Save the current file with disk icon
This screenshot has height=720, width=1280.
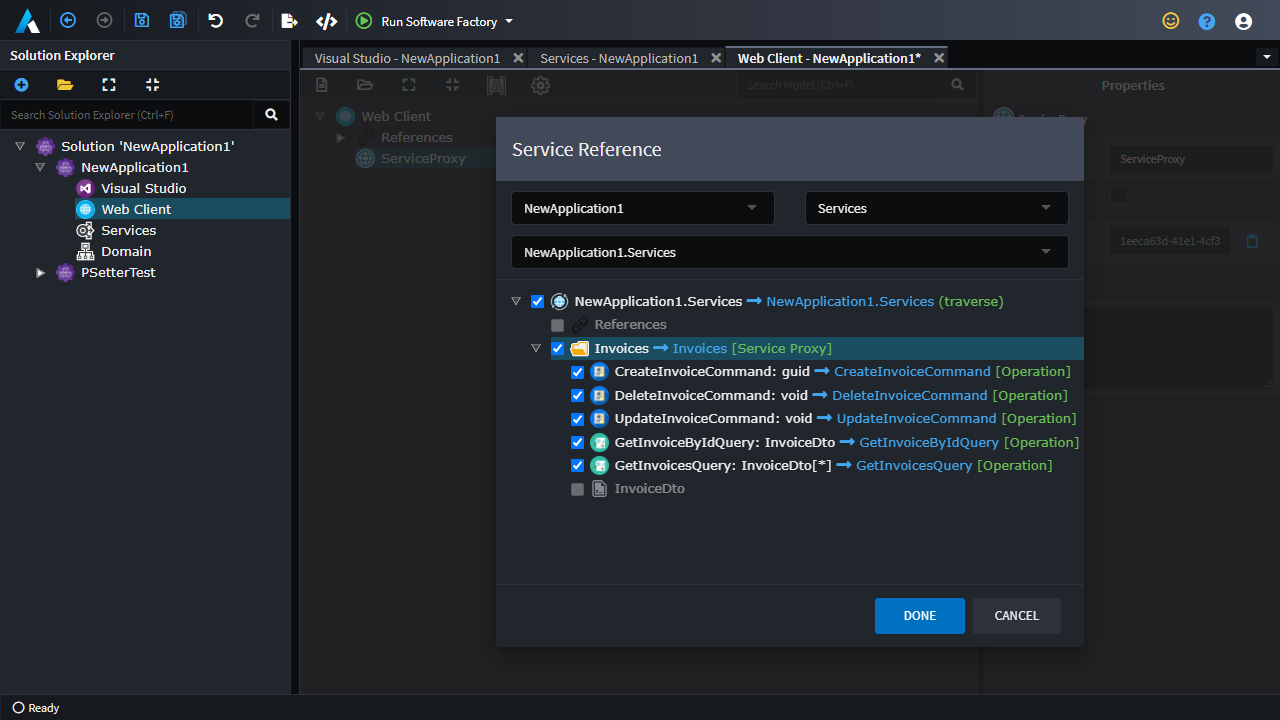pyautogui.click(x=142, y=20)
